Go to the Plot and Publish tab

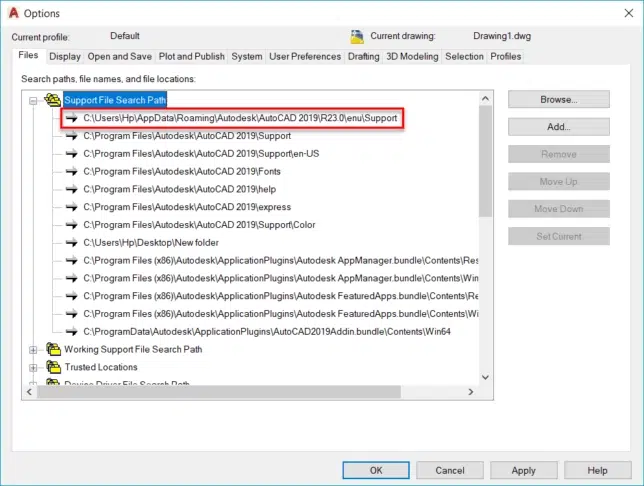[191, 56]
